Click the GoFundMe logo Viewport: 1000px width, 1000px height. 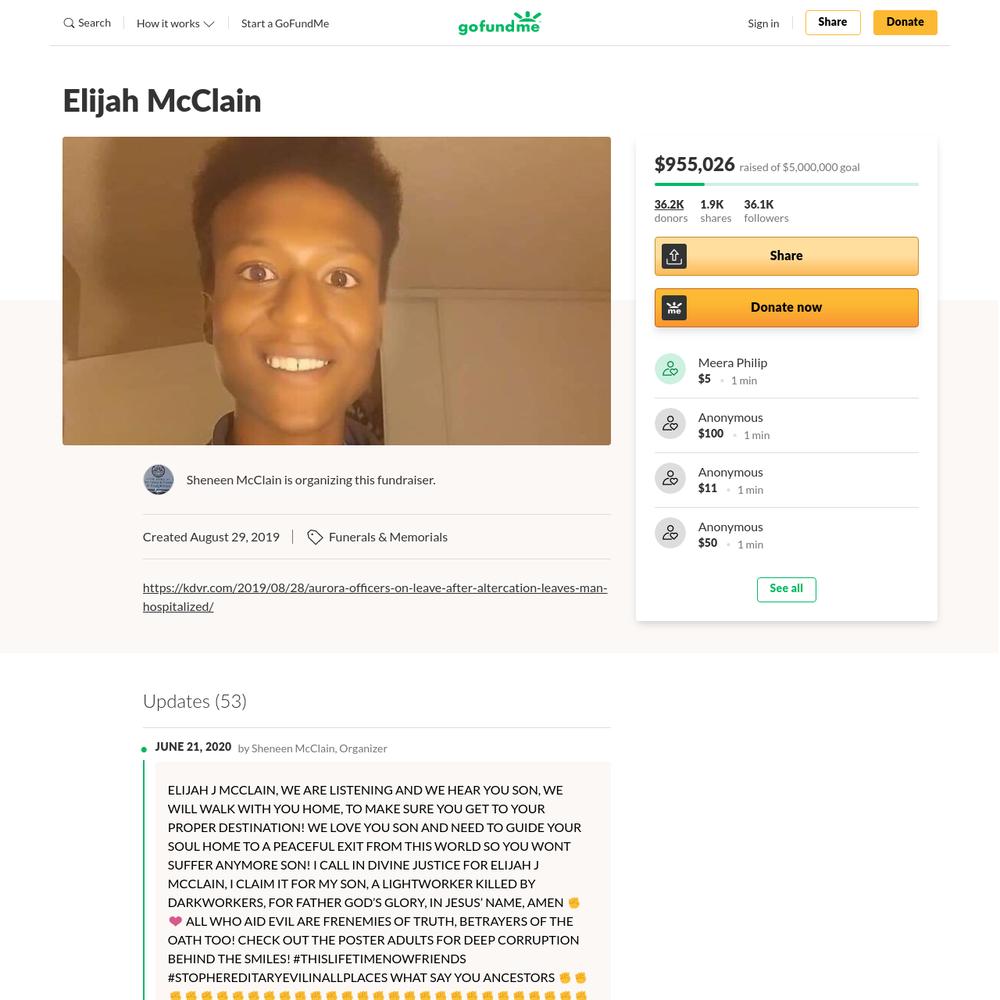(499, 23)
